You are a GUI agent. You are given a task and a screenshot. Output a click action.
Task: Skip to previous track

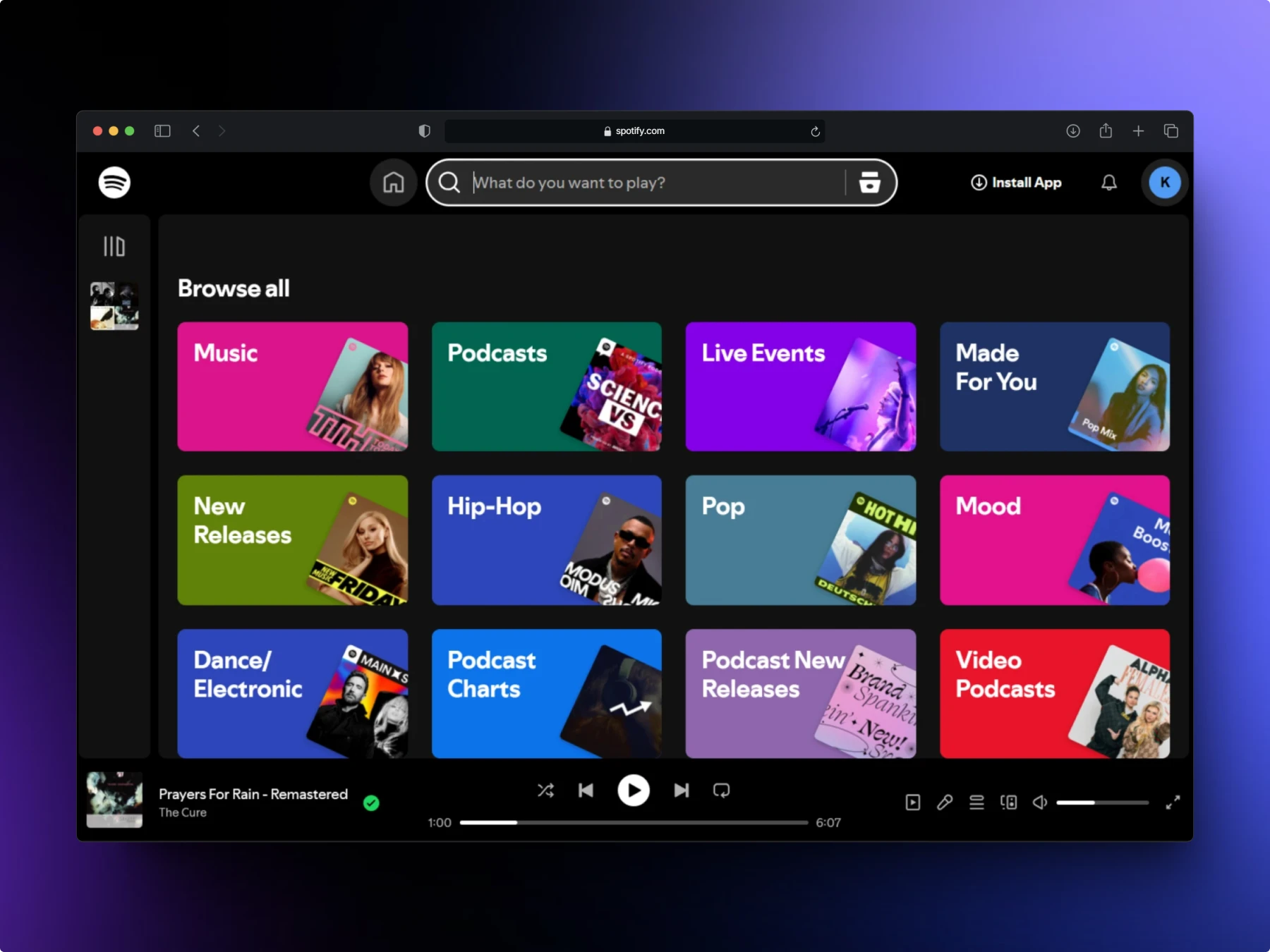click(586, 791)
